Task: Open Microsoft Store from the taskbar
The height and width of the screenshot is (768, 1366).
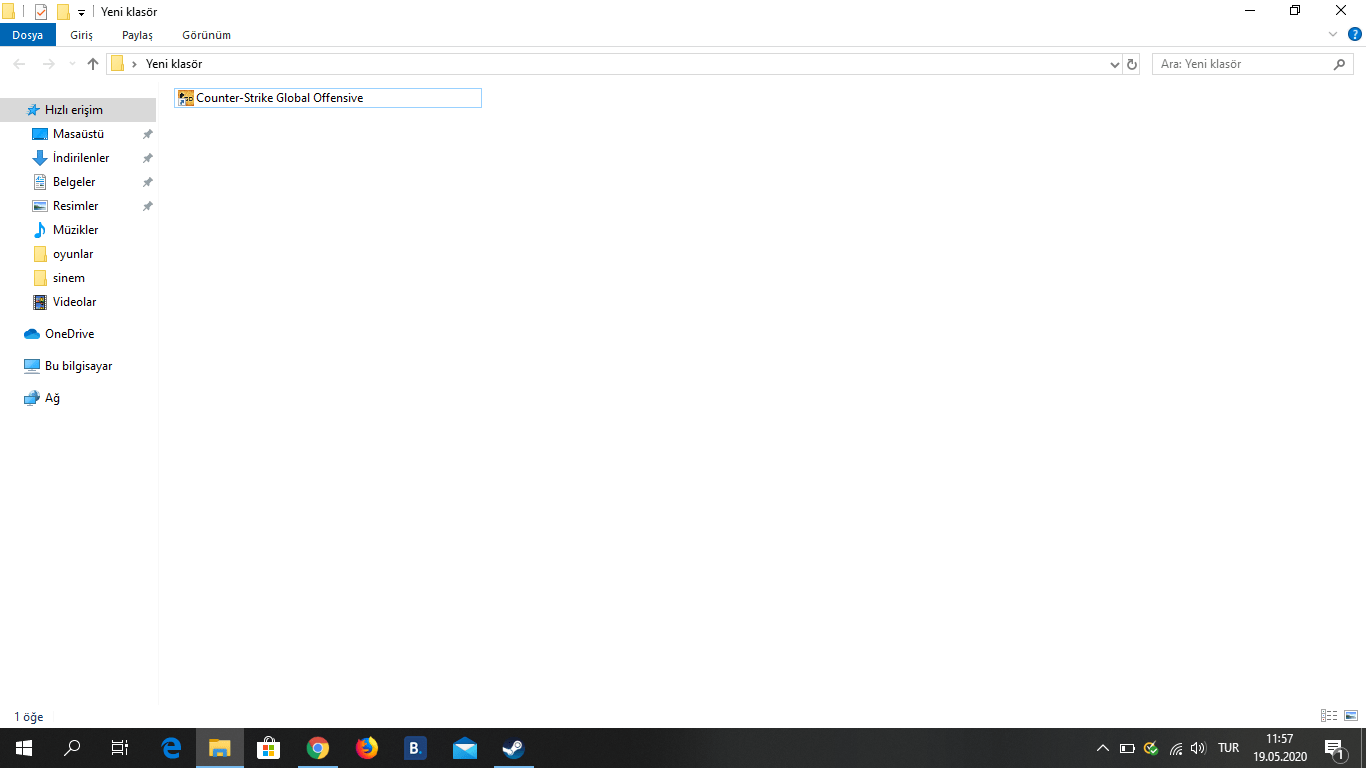Action: pyautogui.click(x=268, y=748)
